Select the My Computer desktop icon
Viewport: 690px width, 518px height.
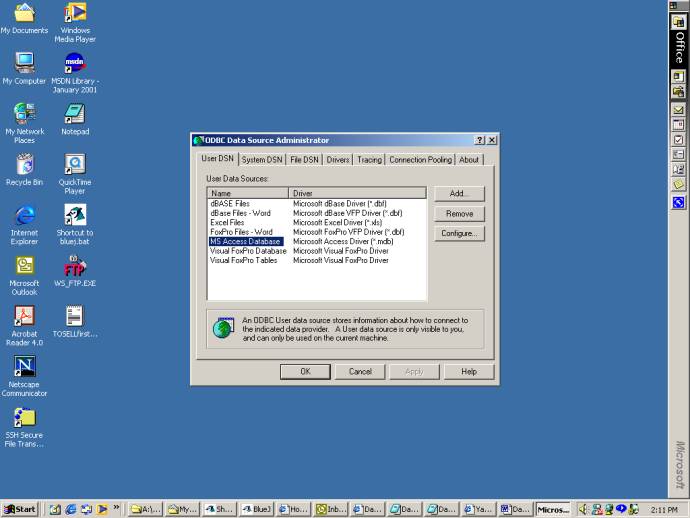click(x=24, y=68)
